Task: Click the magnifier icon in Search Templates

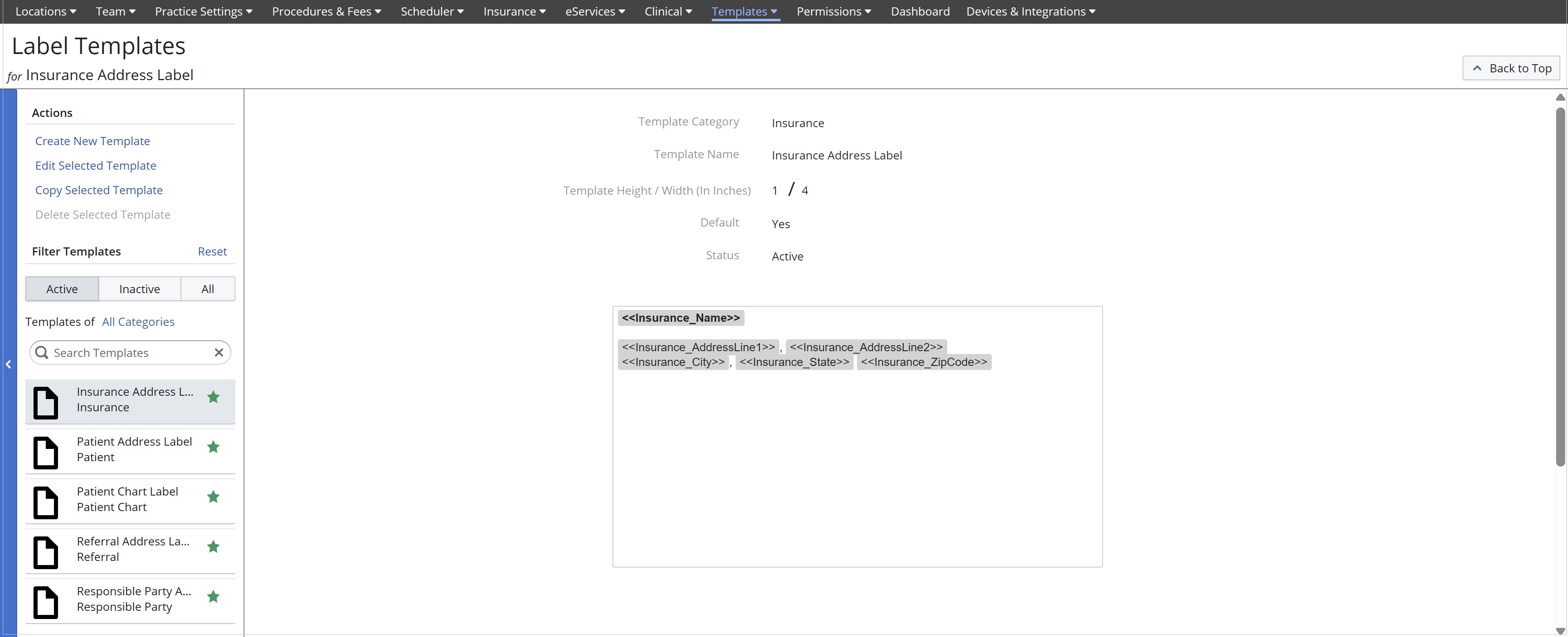Action: [42, 352]
